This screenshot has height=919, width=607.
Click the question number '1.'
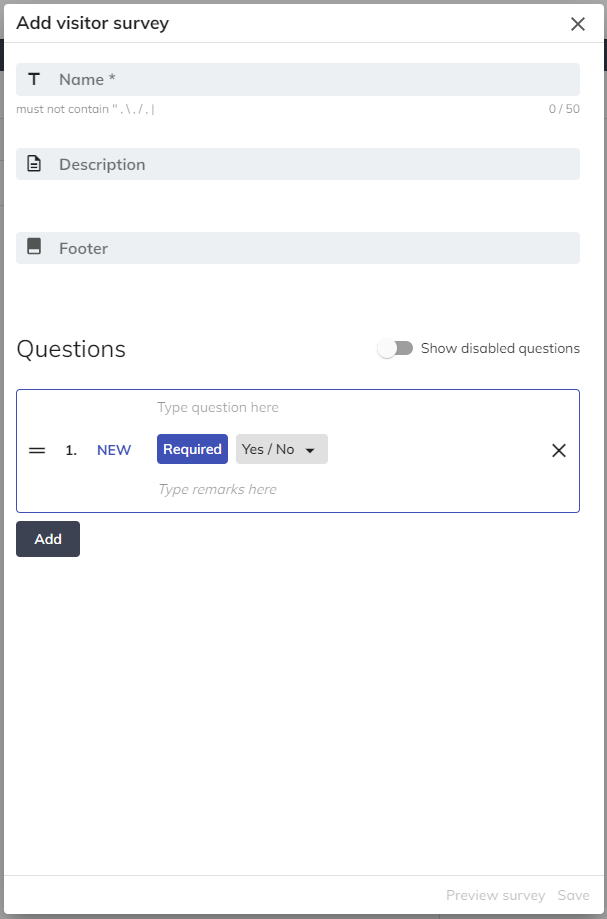point(71,450)
